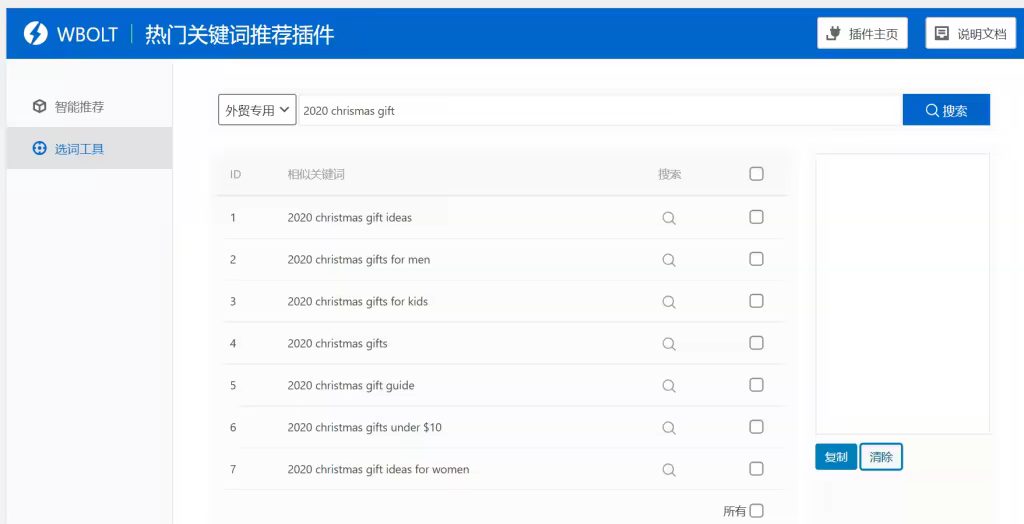
Task: Tick checkbox for 'gifts under $10' row
Action: point(756,427)
